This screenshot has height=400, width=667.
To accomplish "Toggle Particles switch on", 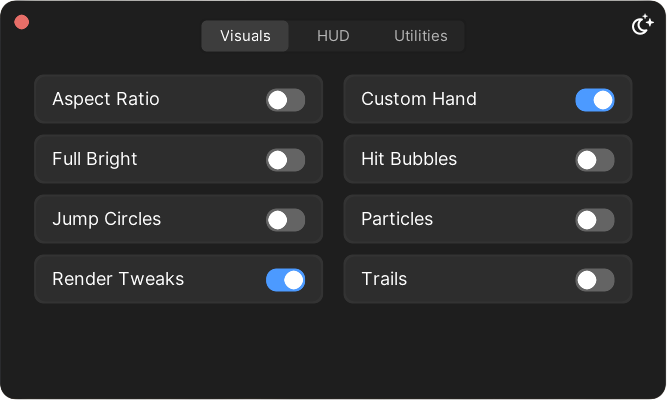I will (x=594, y=220).
